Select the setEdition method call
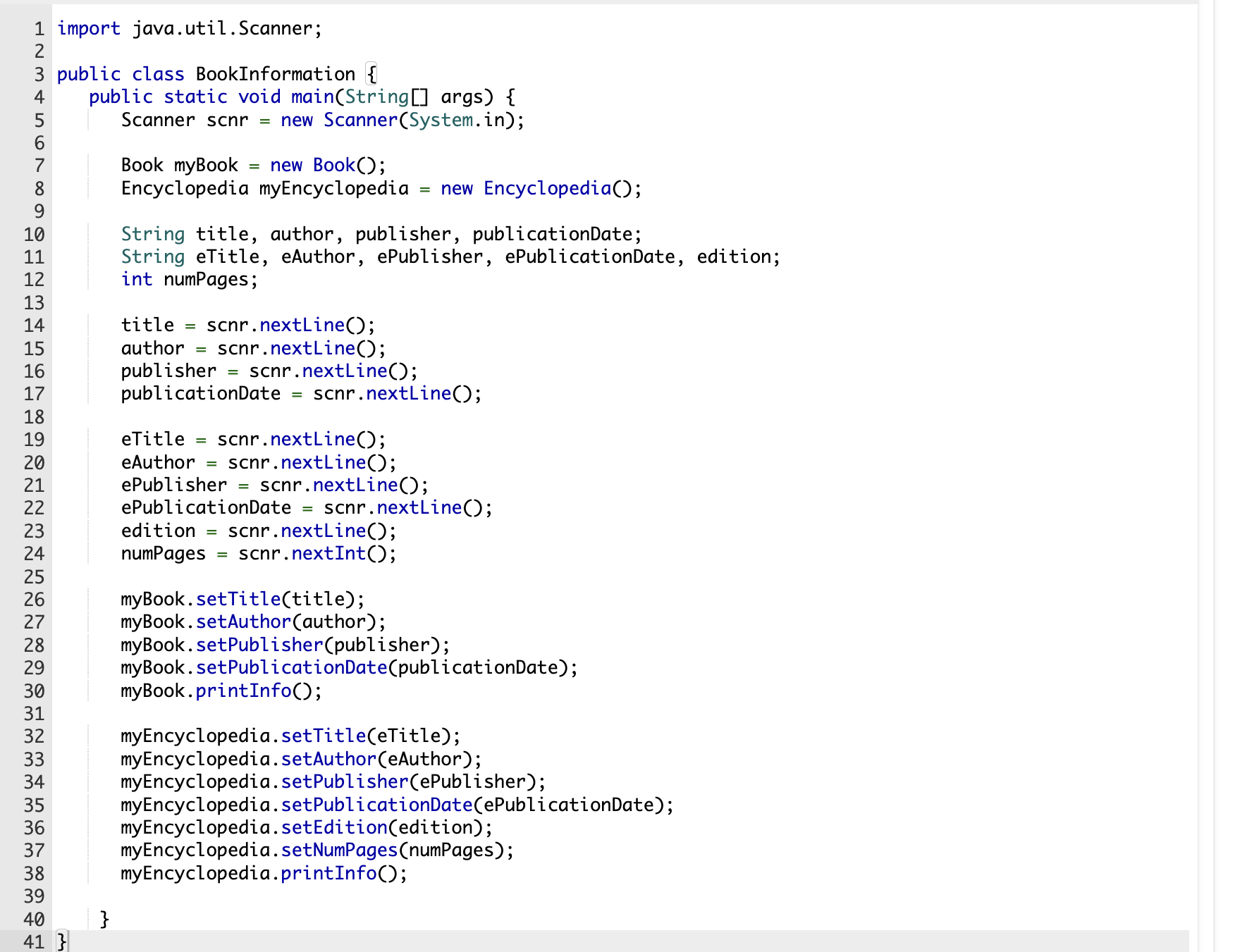 click(333, 827)
